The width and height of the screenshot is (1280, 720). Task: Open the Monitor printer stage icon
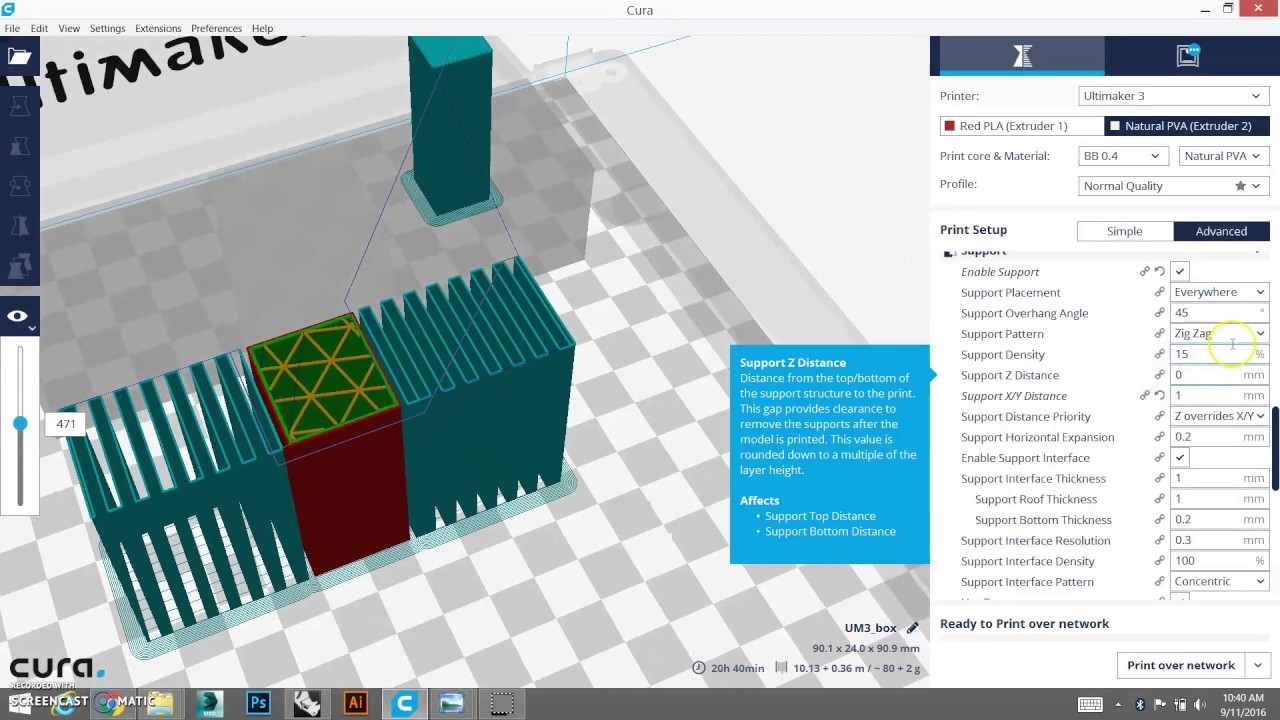[x=1188, y=56]
